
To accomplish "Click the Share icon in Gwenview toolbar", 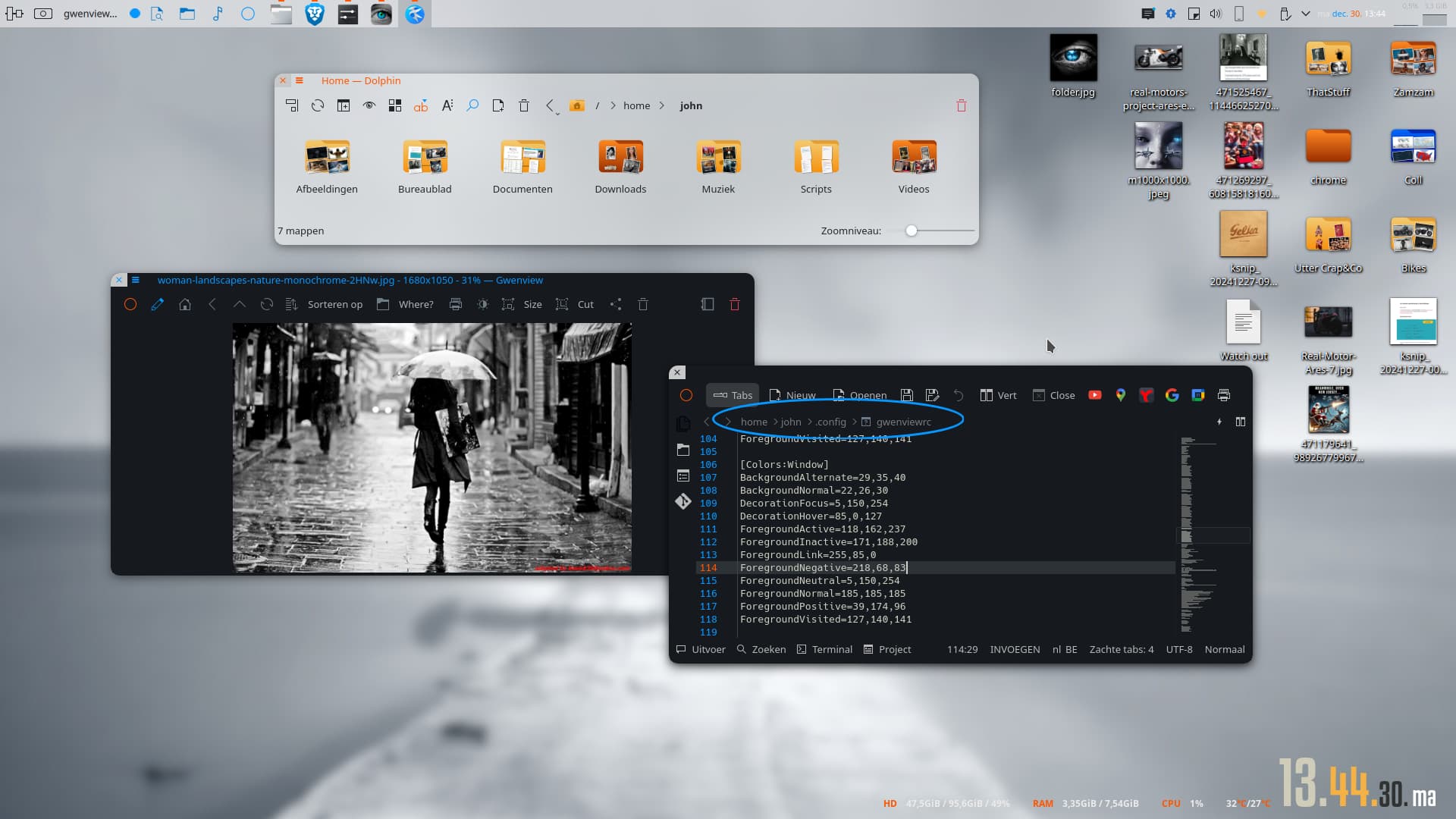I will coord(616,304).
